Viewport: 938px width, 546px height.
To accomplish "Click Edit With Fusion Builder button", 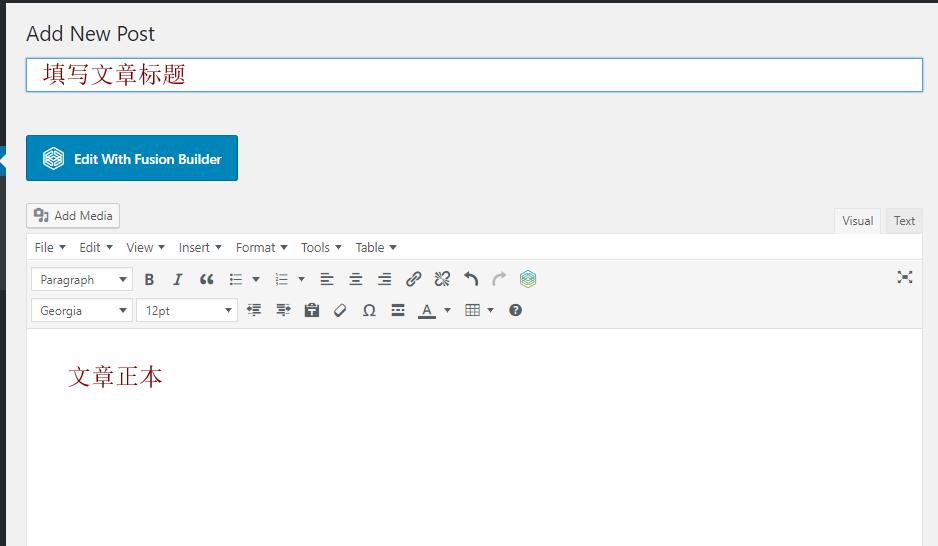I will click(132, 158).
